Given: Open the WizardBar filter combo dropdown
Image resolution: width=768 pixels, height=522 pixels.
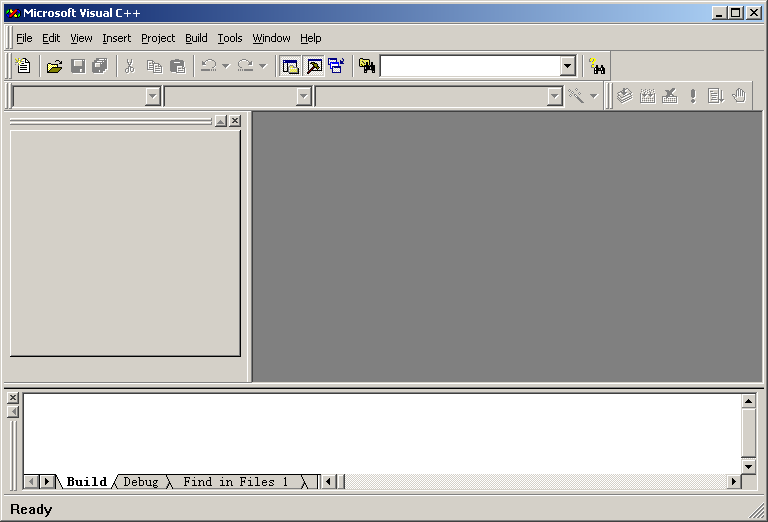Looking at the screenshot, I should 304,96.
